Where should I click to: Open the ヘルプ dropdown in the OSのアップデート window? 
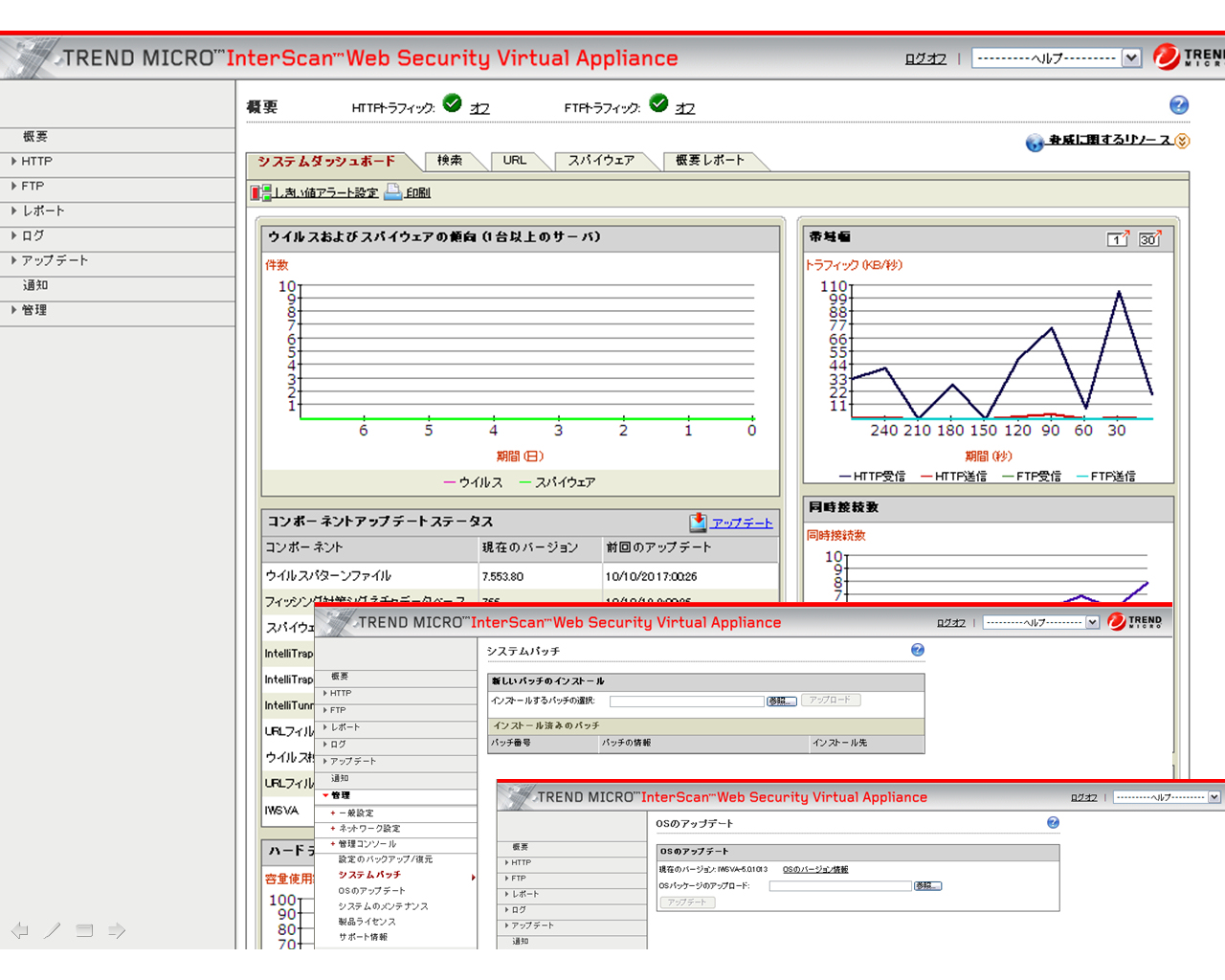click(1167, 797)
